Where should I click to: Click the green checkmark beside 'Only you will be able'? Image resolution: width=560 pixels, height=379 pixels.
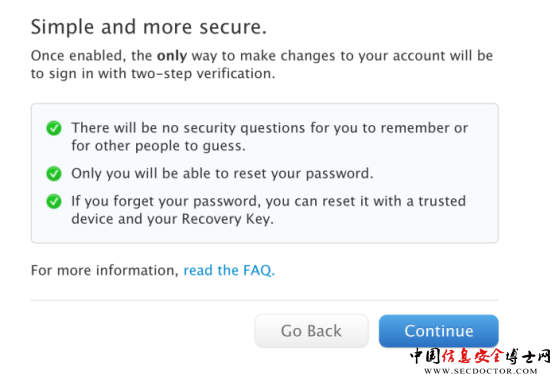pos(54,174)
